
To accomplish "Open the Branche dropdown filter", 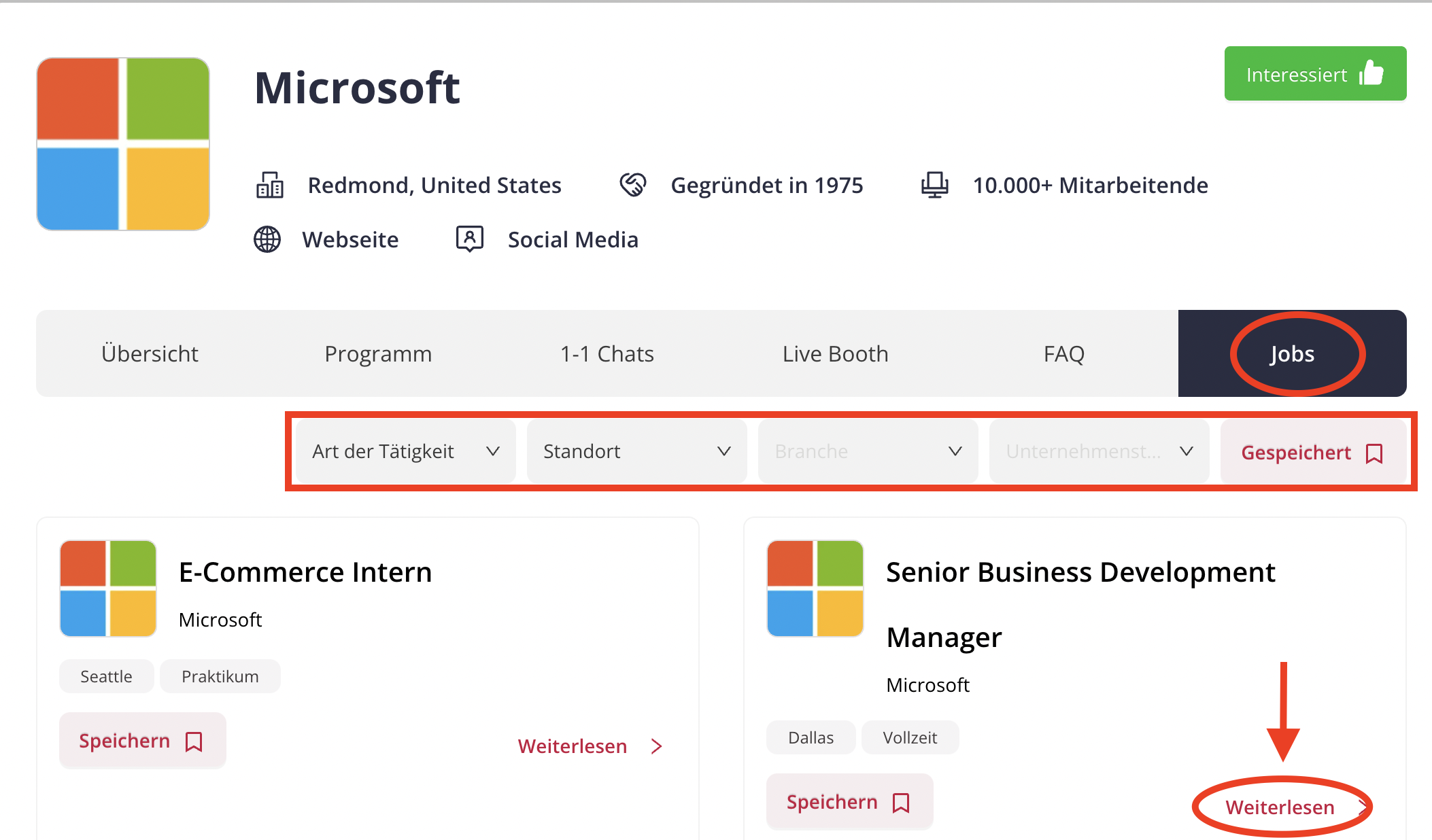I will (x=868, y=451).
